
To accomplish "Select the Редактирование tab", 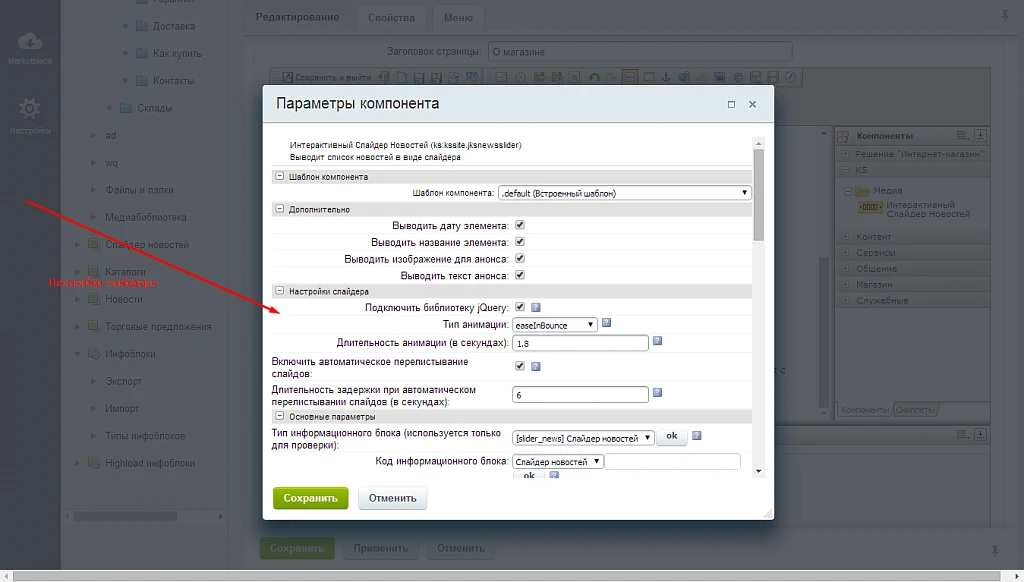I will [x=297, y=17].
